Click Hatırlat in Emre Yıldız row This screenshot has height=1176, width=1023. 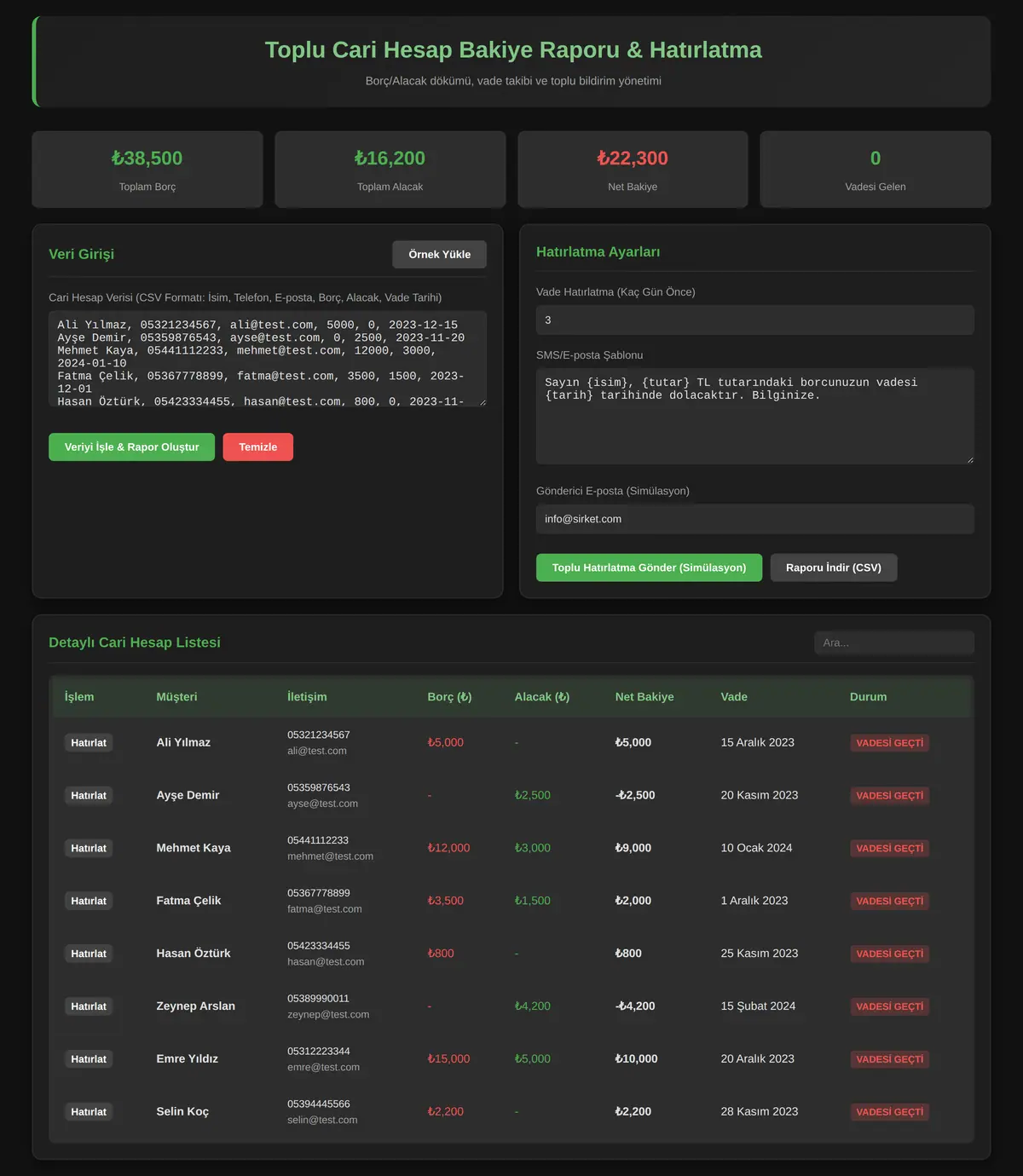89,1059
